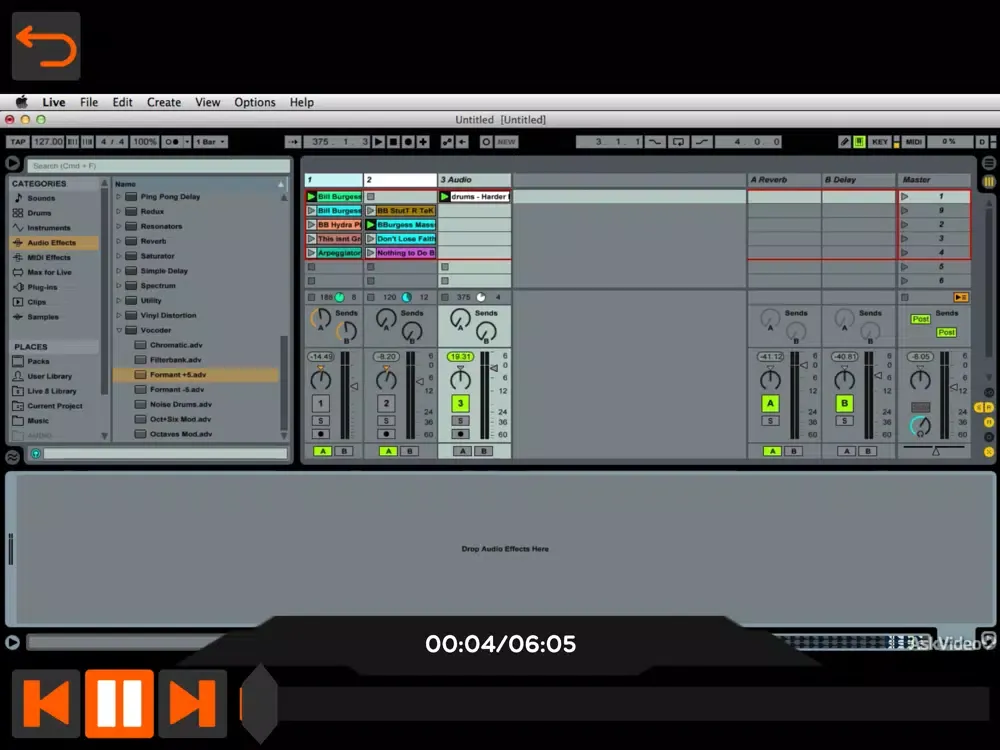Open the View menu

tap(207, 102)
